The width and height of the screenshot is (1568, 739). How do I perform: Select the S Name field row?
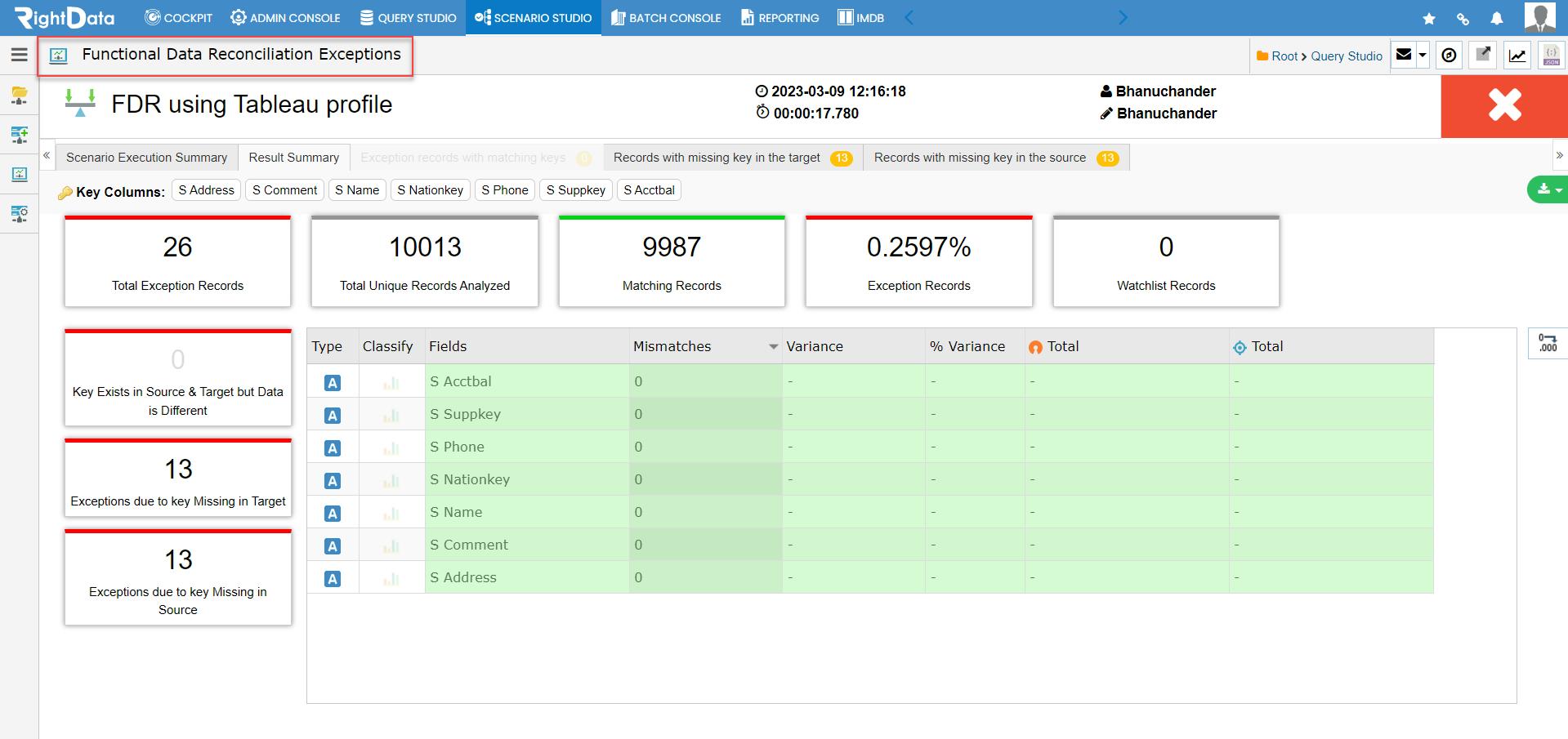[x=870, y=512]
